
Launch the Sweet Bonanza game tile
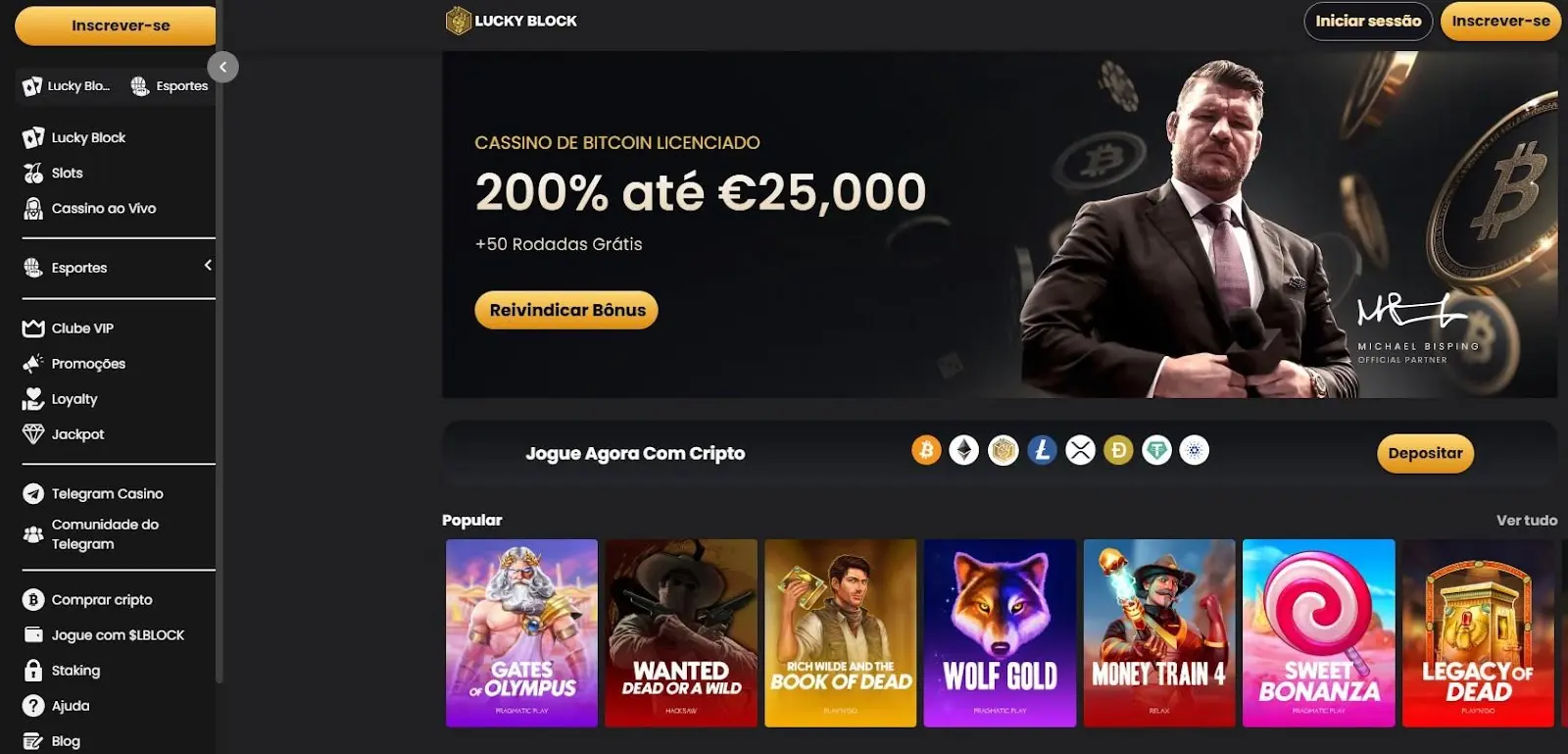pyautogui.click(x=1318, y=632)
